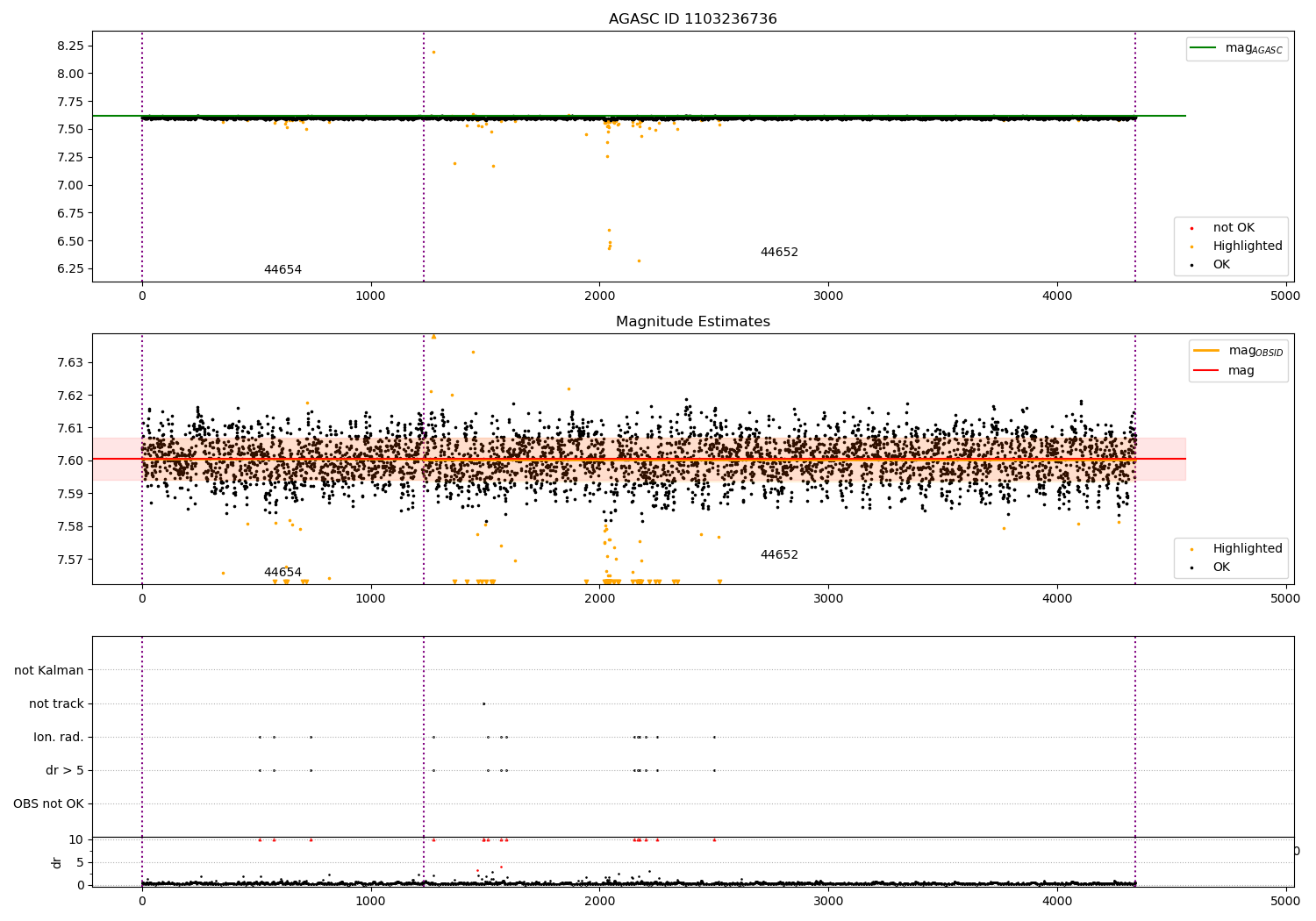Click the 7.75 y-axis tick label
Screen dimensions: 1316x921
point(70,102)
